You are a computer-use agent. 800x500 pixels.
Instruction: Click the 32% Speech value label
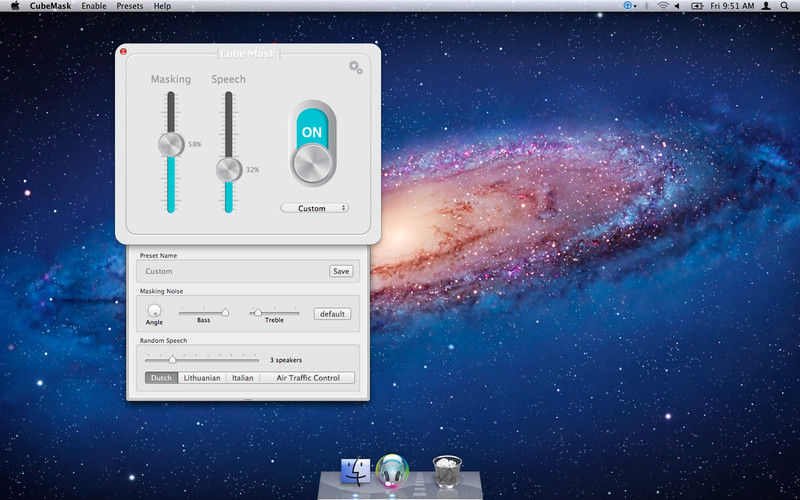(x=253, y=169)
